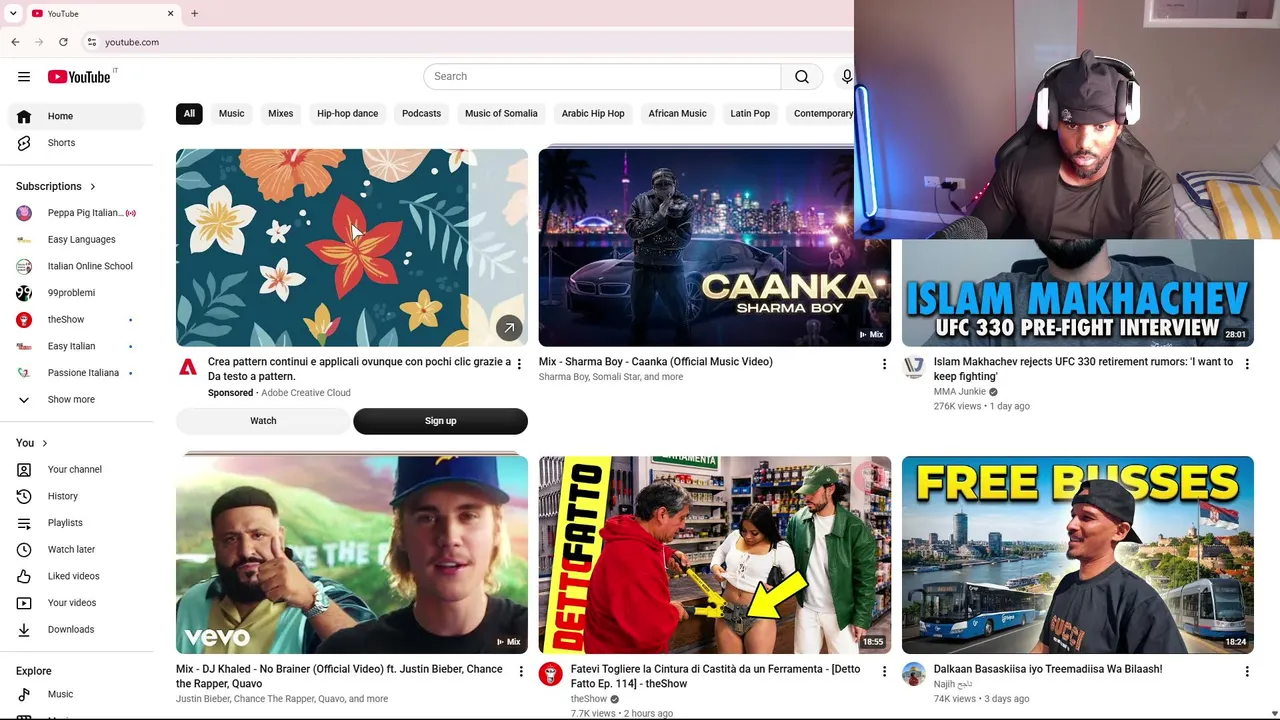Screen dimensions: 1280x720
Task: Select the Mixes filter chip
Action: [280, 114]
